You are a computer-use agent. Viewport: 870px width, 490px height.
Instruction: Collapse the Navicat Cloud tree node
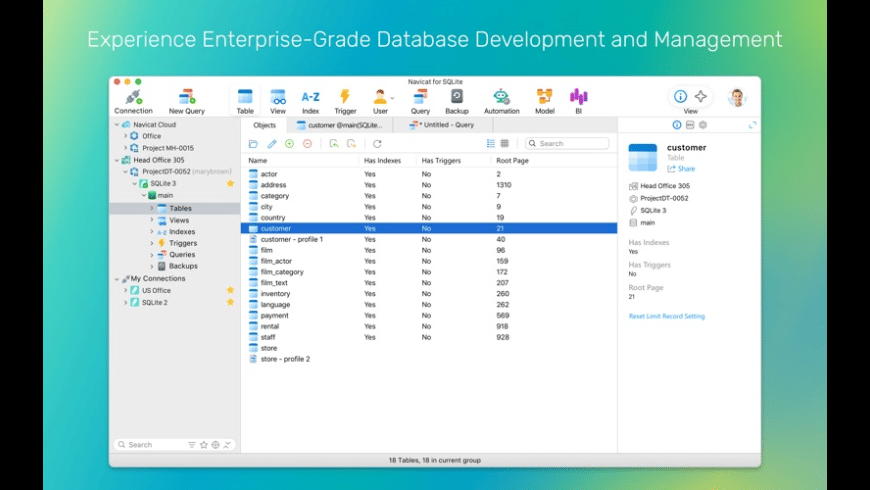point(117,125)
